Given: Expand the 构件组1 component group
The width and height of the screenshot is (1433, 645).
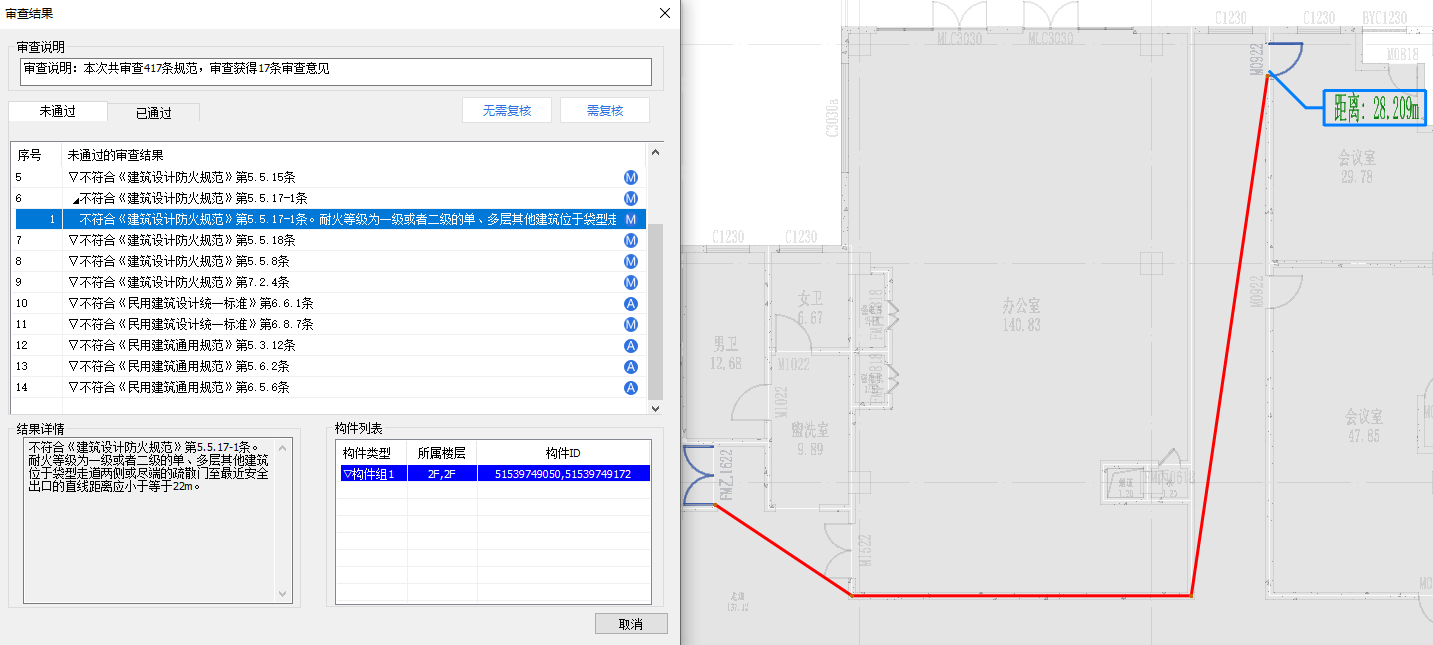Looking at the screenshot, I should 346,474.
